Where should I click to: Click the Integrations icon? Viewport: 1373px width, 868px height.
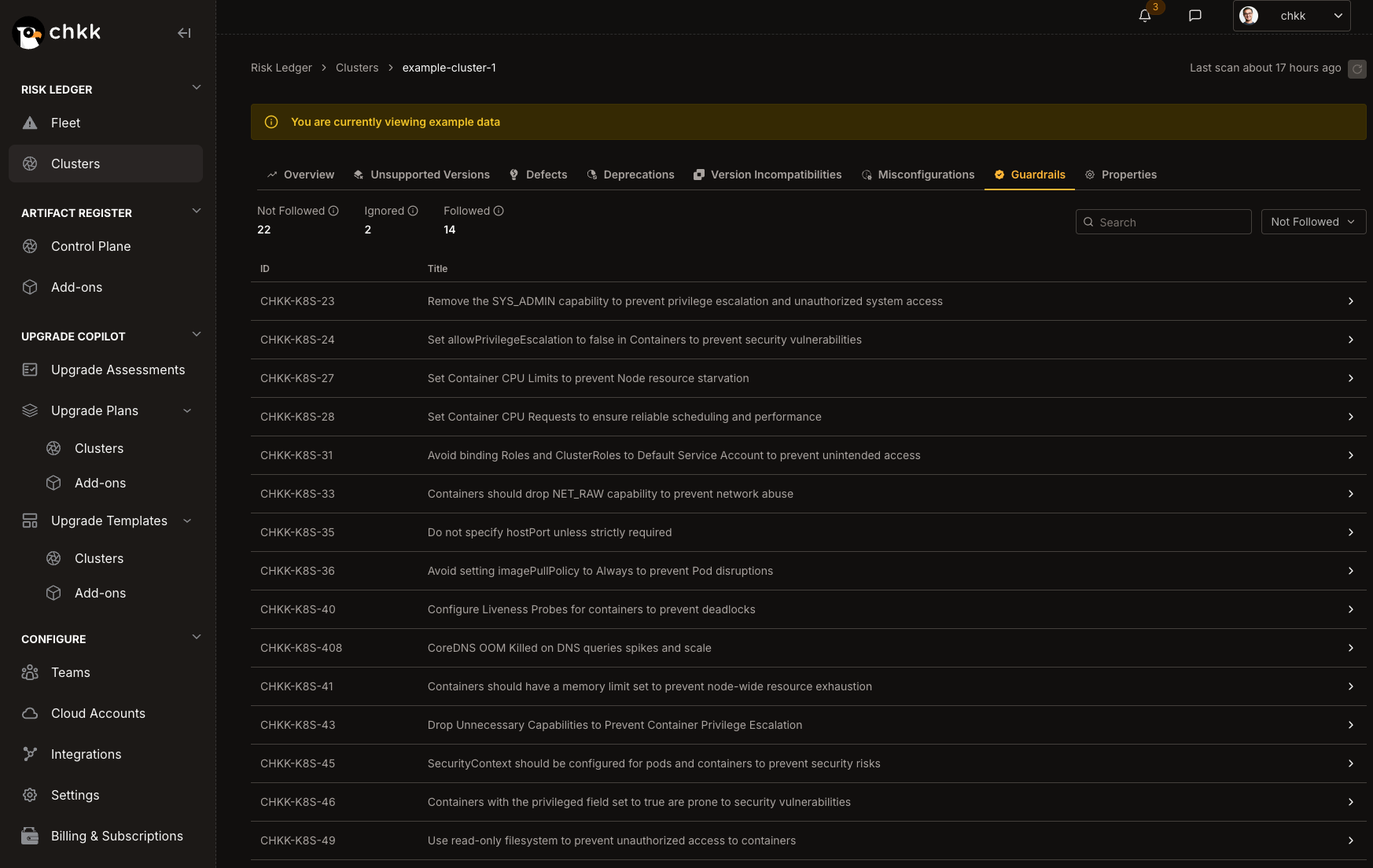[30, 754]
